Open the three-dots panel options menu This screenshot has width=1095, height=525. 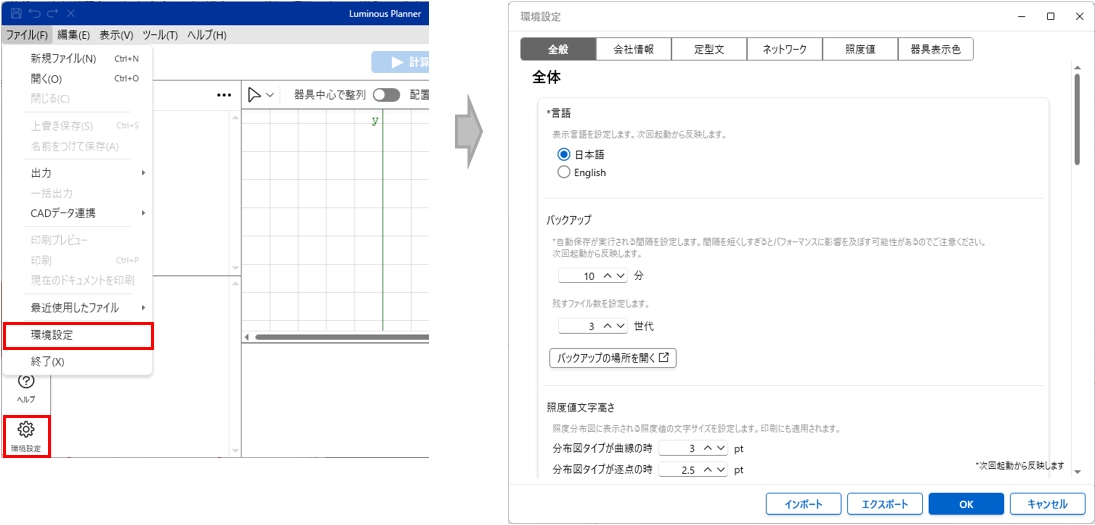[224, 95]
